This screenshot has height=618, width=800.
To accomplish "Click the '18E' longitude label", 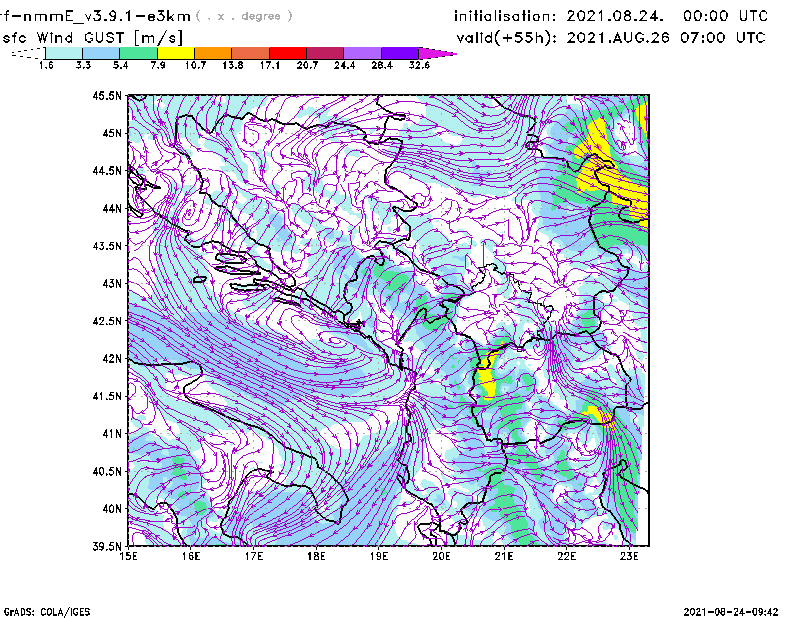I will tap(316, 556).
